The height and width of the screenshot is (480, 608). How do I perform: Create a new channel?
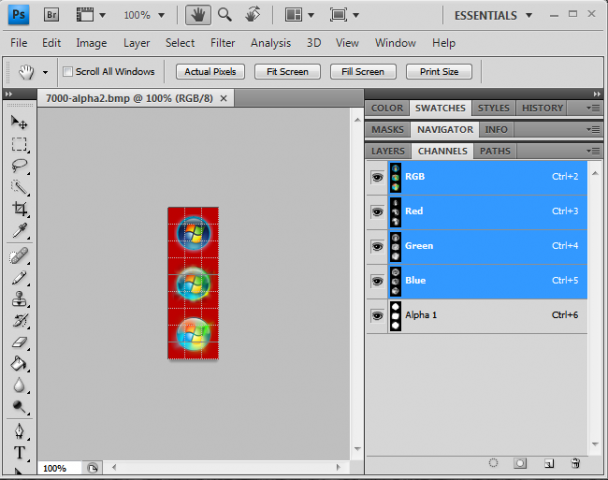pos(549,463)
